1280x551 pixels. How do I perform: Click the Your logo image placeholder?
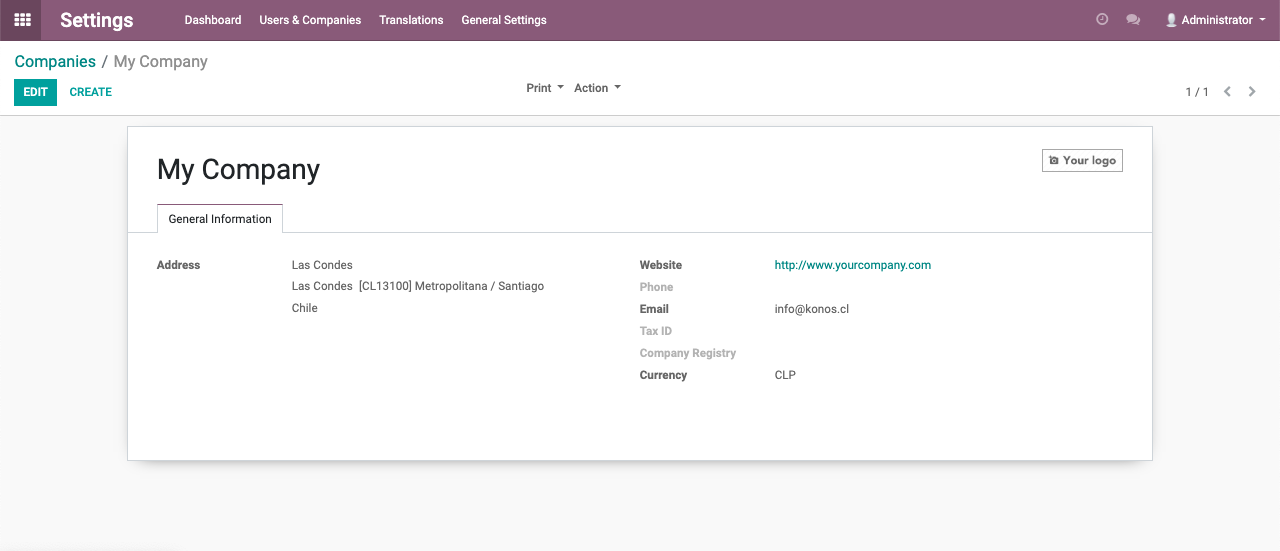pos(1082,160)
